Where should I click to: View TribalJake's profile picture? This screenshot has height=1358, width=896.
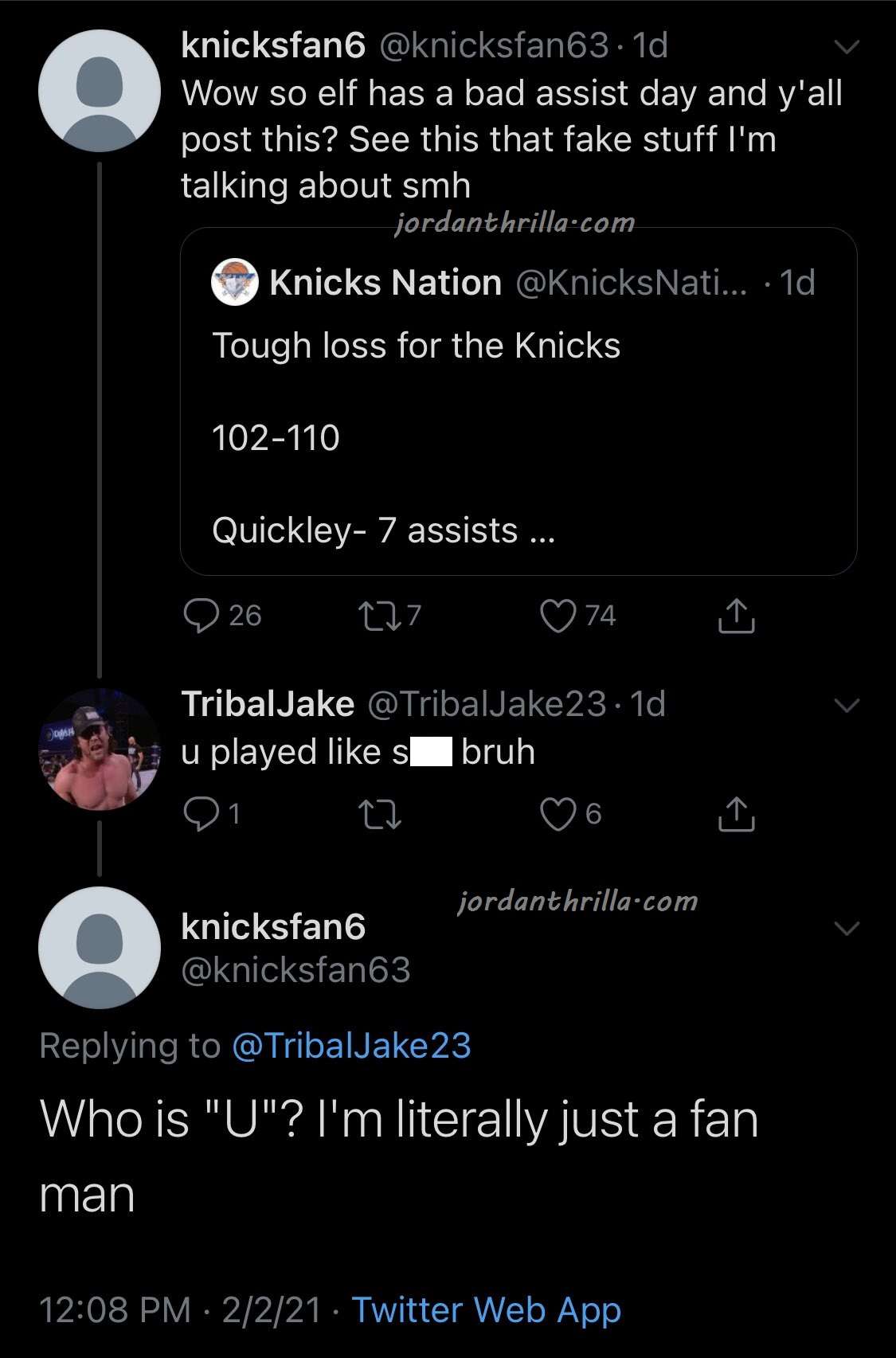pos(100,749)
